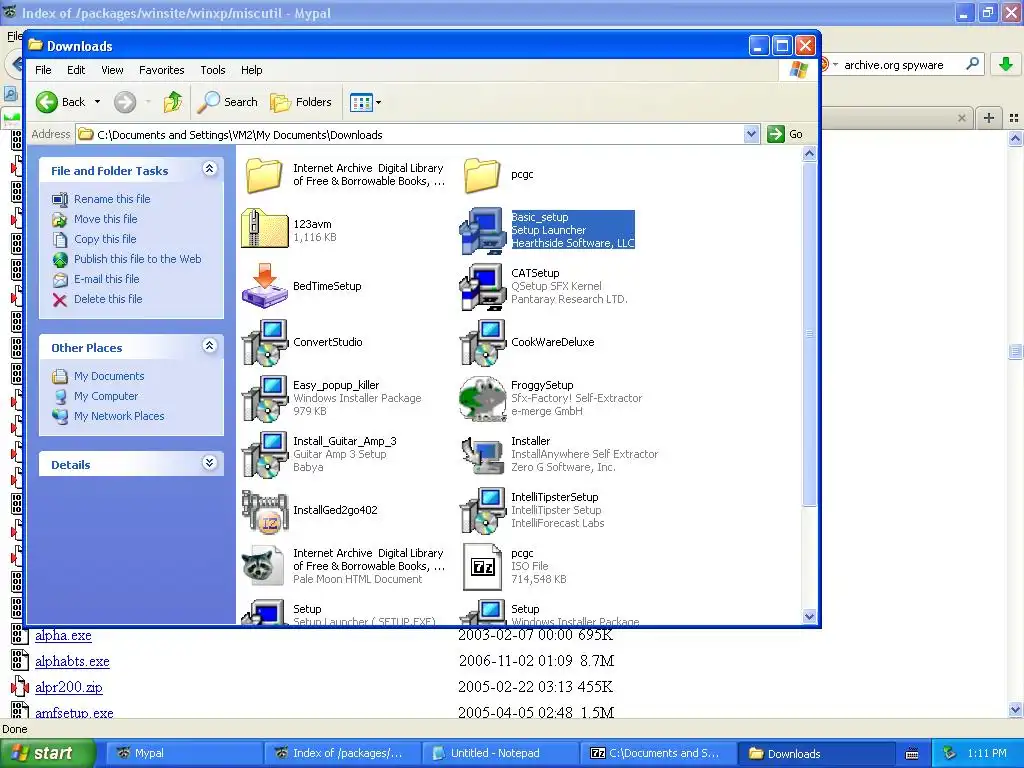
Task: Select the pcgc folder icon
Action: click(x=482, y=174)
